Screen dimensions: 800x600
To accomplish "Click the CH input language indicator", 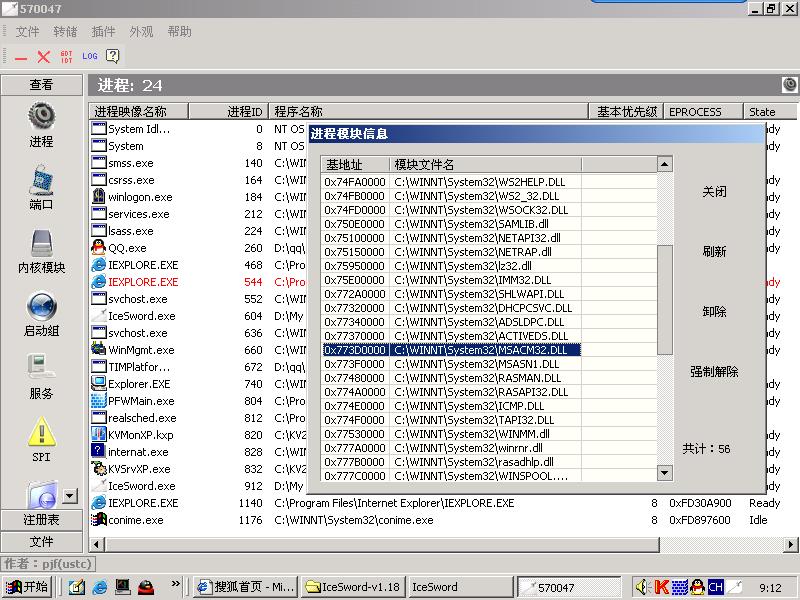I will tap(715, 587).
